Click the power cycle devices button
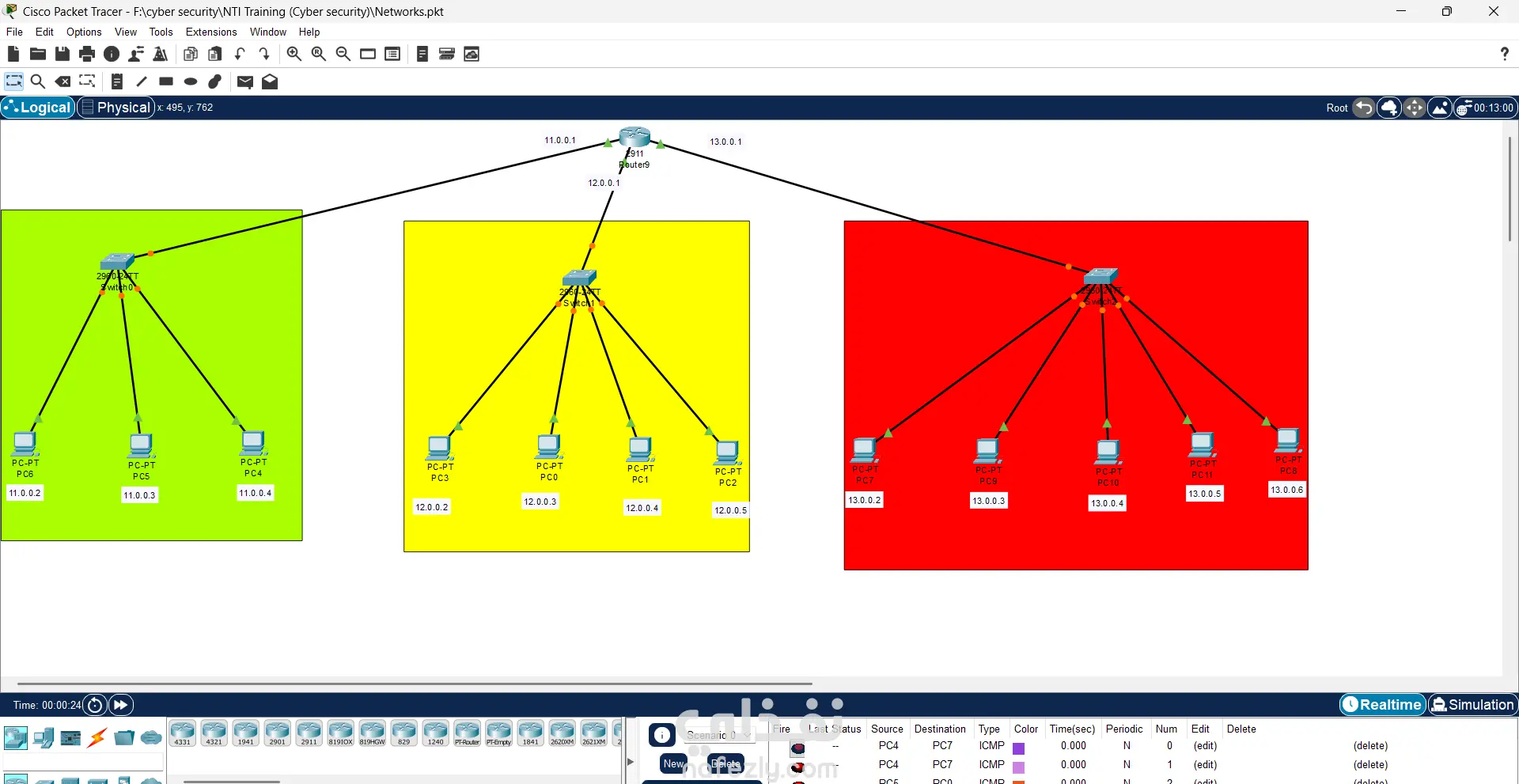 (95, 705)
